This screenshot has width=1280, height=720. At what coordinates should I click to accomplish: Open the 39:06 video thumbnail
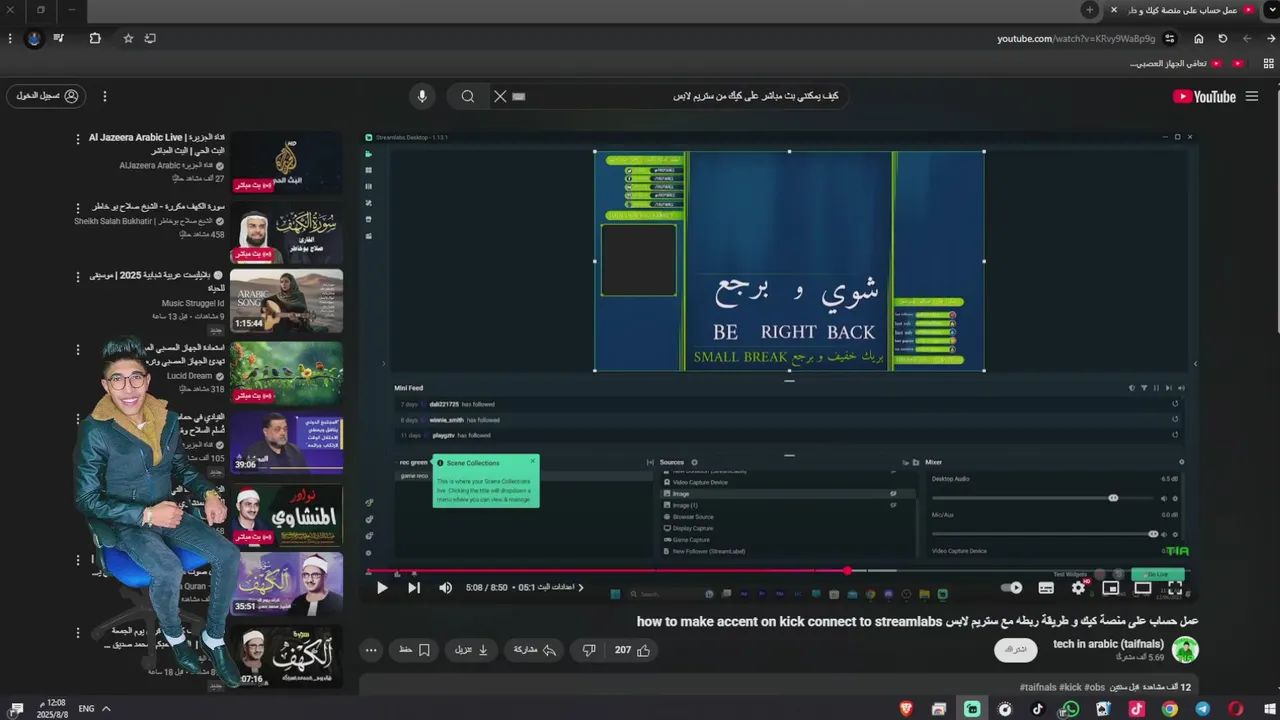click(286, 443)
